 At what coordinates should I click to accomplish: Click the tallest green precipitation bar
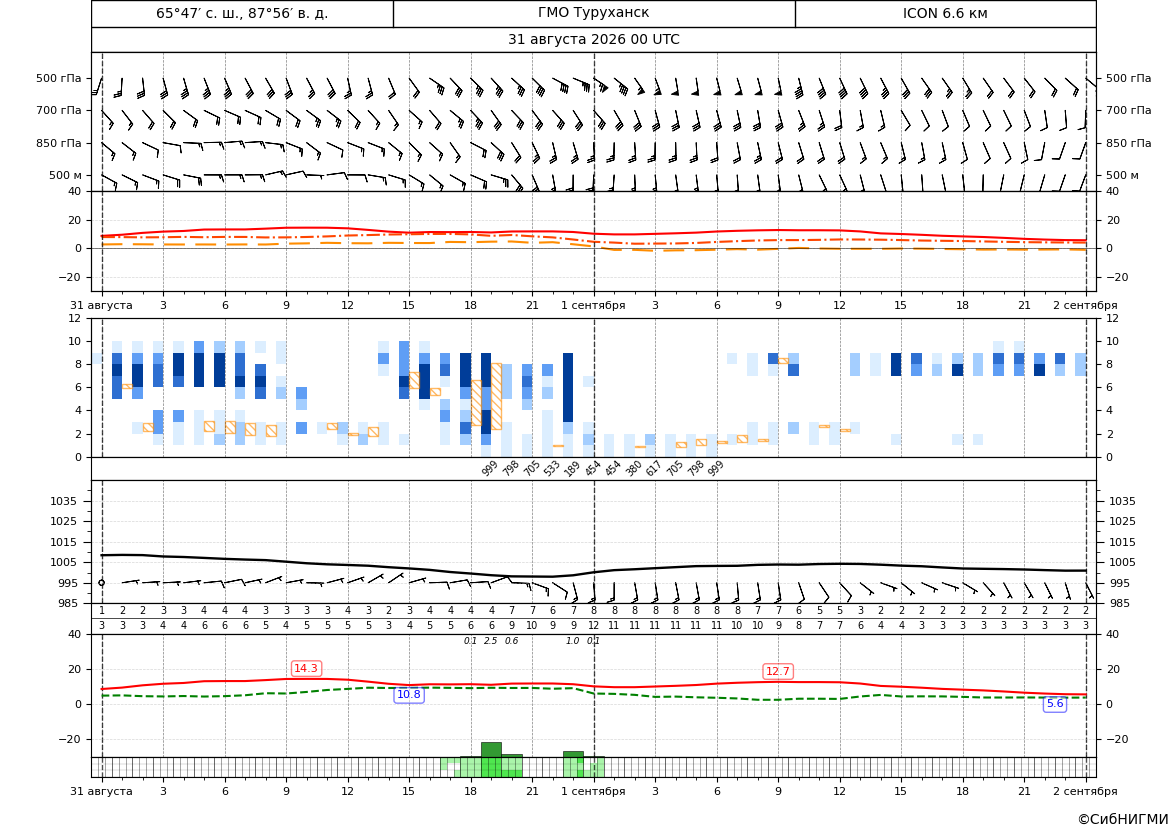click(491, 749)
